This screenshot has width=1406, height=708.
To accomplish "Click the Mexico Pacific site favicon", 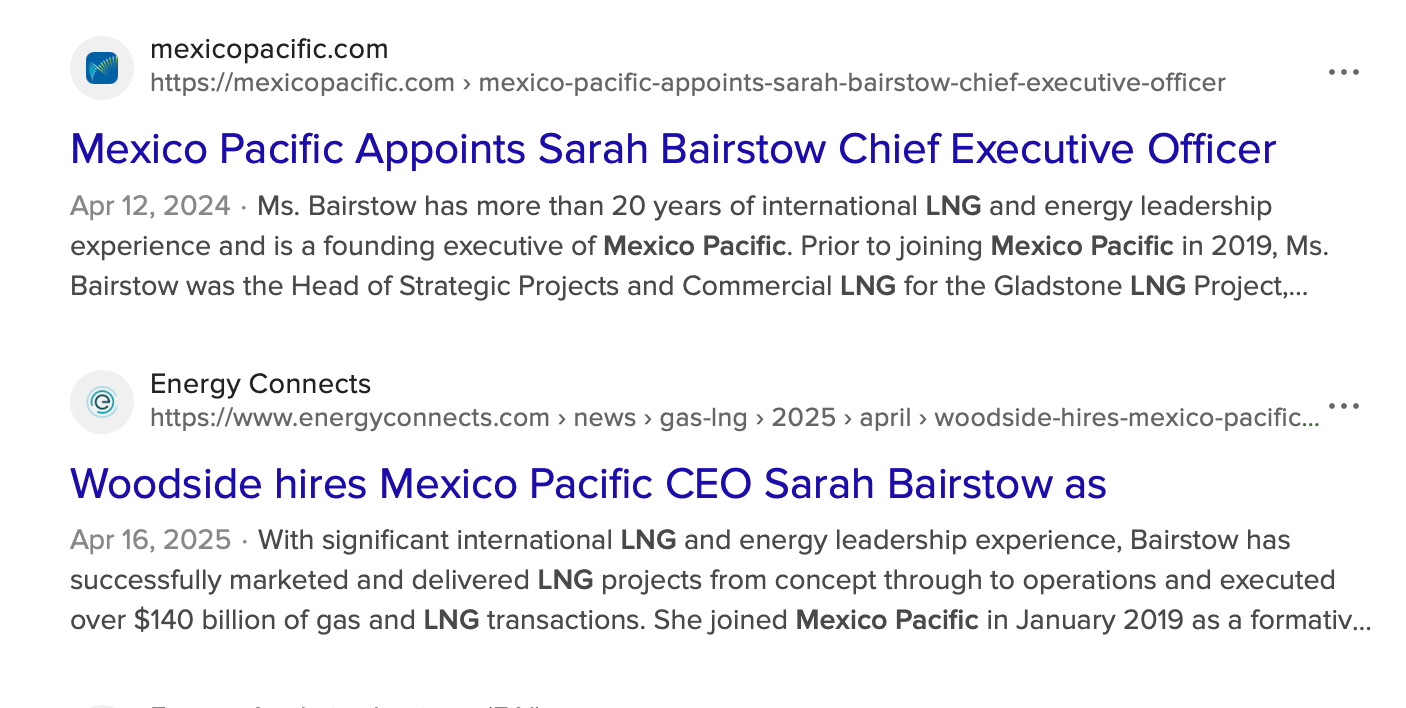I will pos(102,68).
